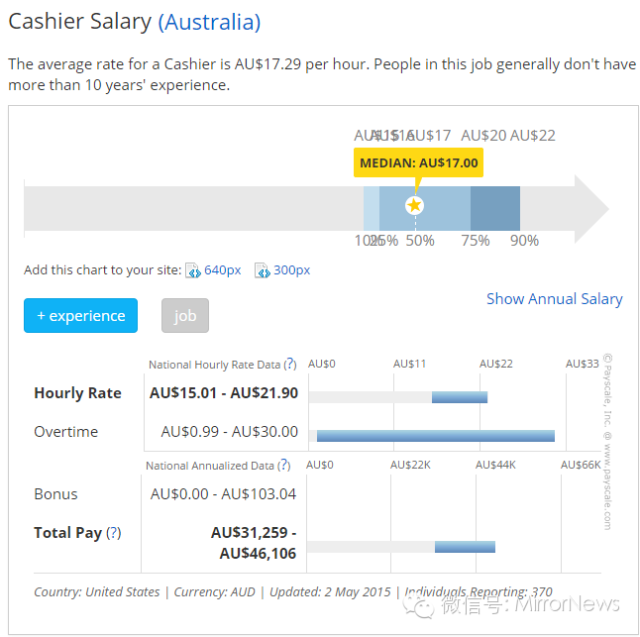Click the dark blue 75%-90% chart segment
This screenshot has width=640, height=637.
(x=495, y=209)
